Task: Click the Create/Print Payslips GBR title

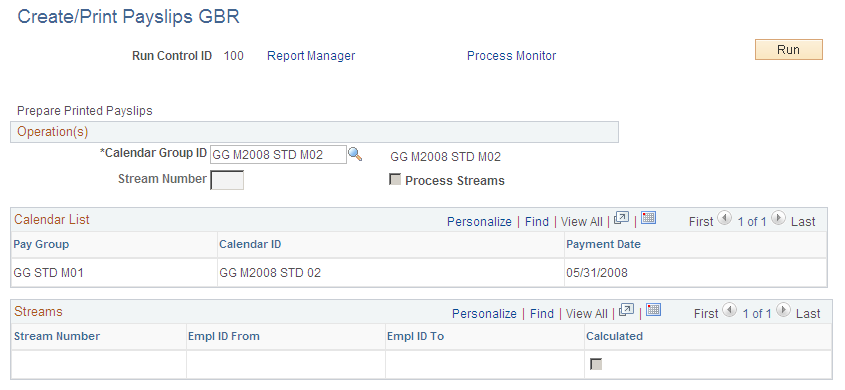Action: [128, 17]
